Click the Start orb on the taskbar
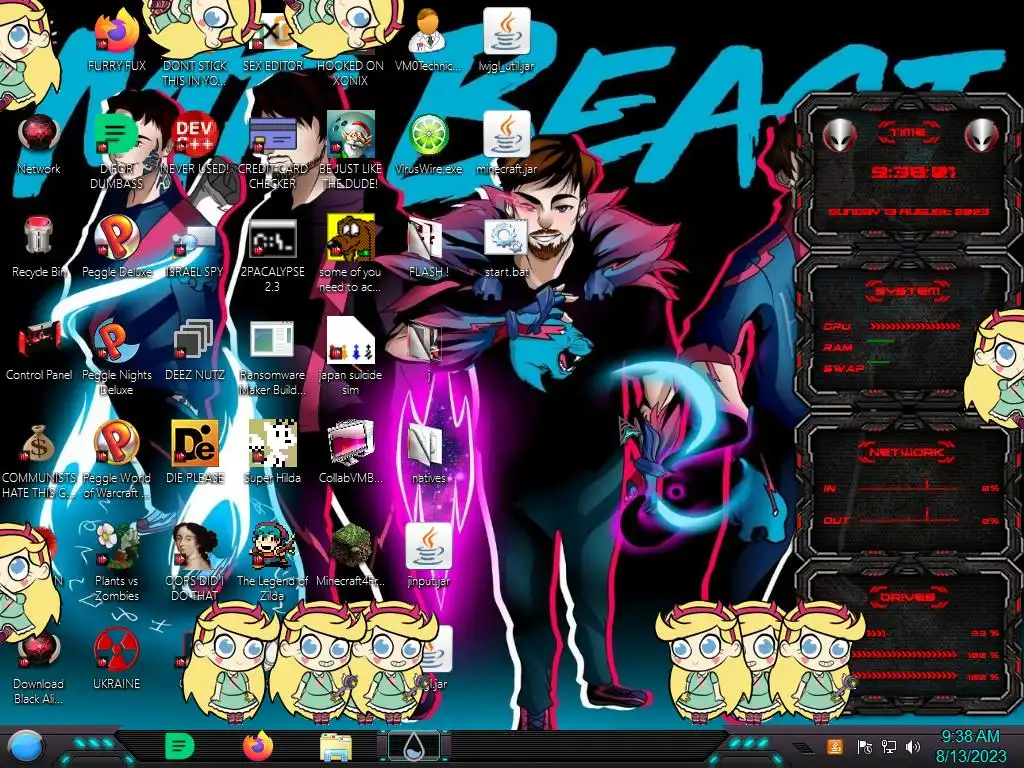This screenshot has height=768, width=1024. 26,748
